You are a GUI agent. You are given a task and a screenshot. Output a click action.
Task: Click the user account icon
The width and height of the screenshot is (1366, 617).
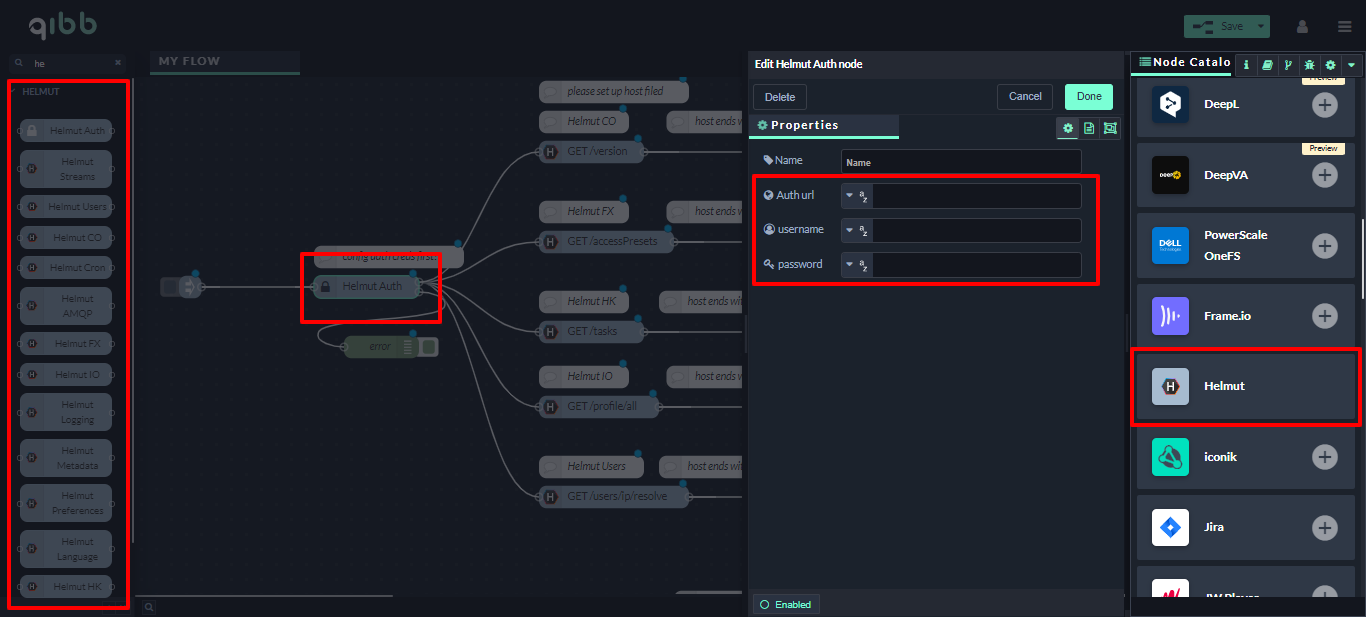click(1302, 26)
